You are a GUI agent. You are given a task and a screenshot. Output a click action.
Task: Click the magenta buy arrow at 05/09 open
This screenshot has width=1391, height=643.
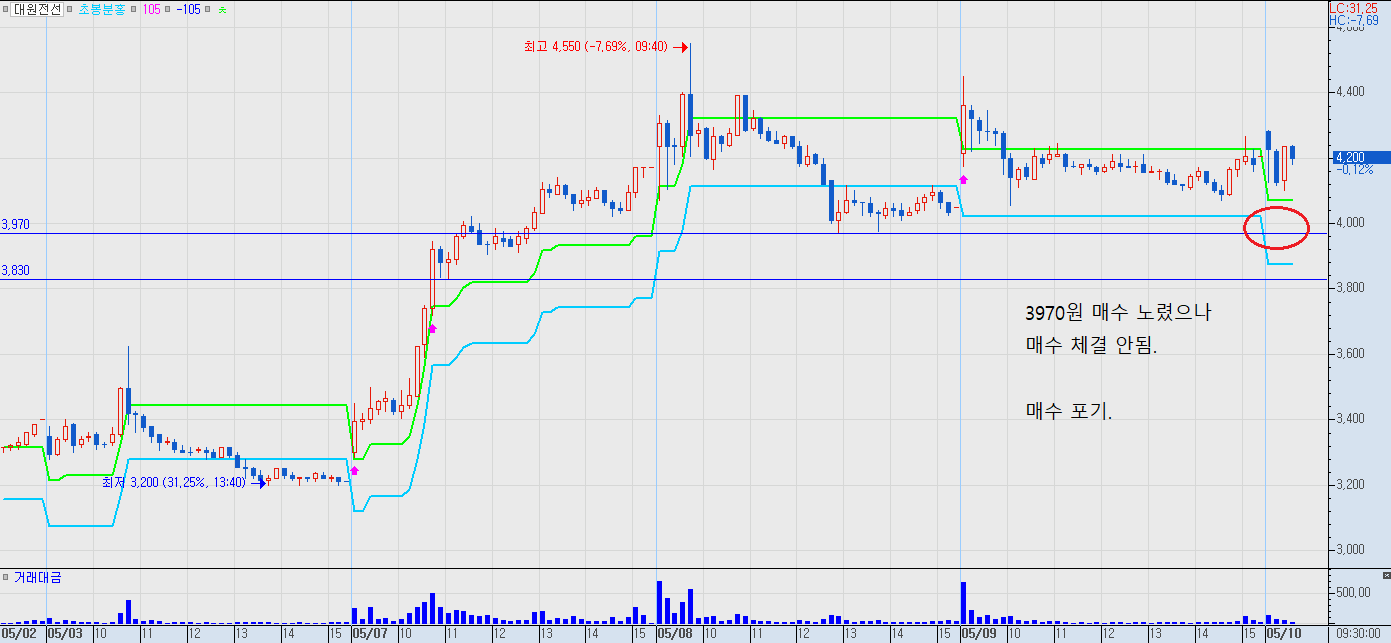click(963, 179)
